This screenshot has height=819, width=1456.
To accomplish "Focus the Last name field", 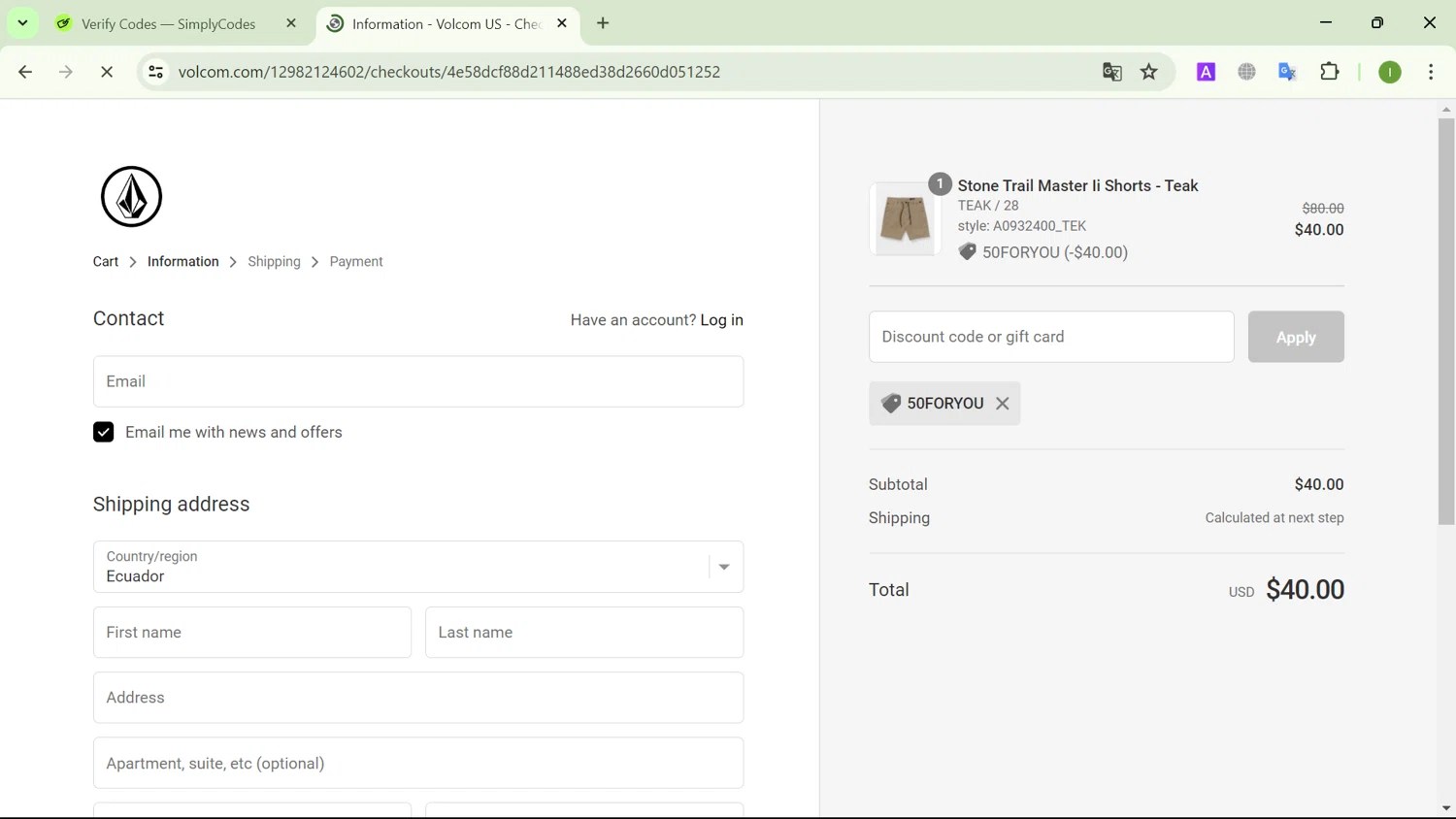I will tap(584, 633).
